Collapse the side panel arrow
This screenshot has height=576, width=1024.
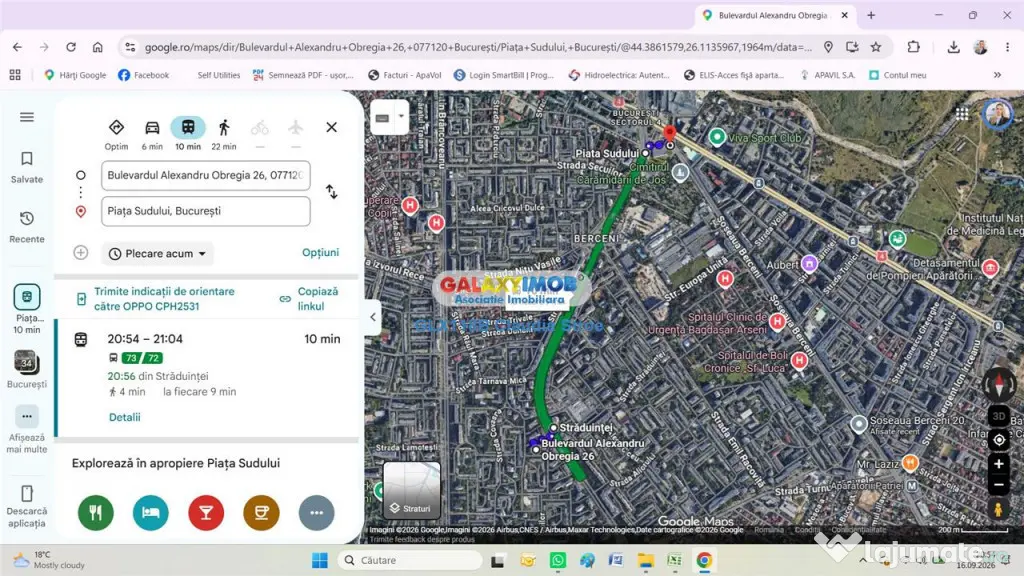[373, 317]
